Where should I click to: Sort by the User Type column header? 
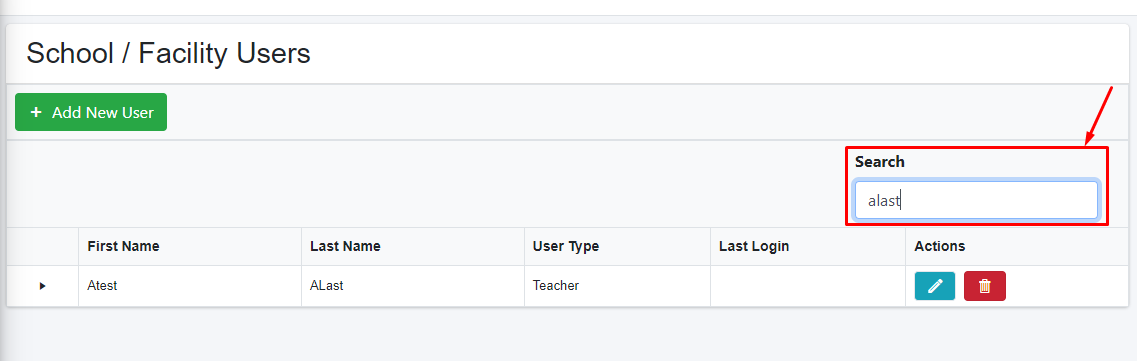tap(566, 246)
